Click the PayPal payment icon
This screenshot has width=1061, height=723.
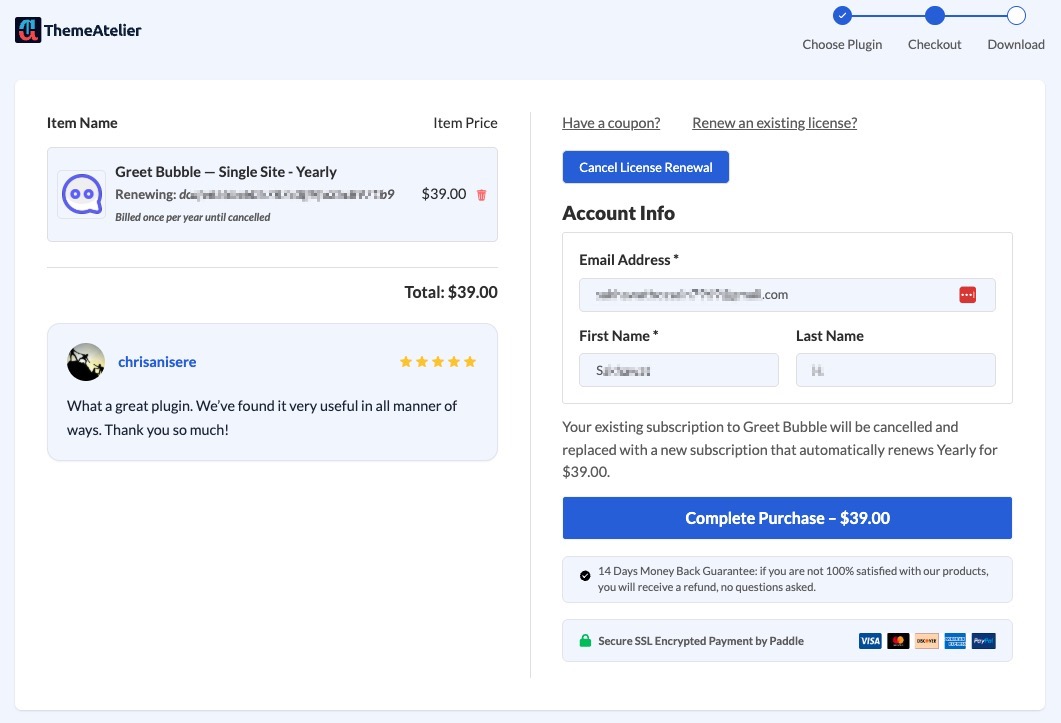(x=983, y=641)
